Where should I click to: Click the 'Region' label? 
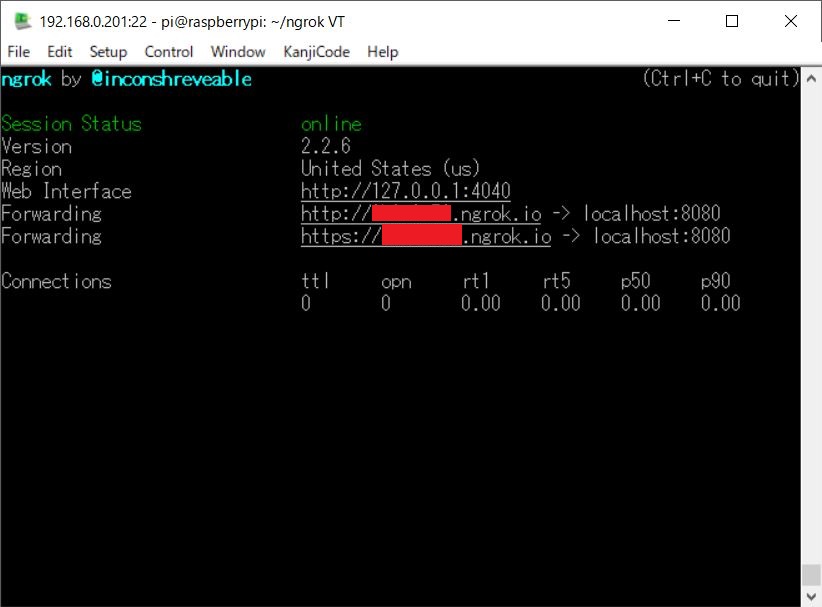tap(31, 169)
